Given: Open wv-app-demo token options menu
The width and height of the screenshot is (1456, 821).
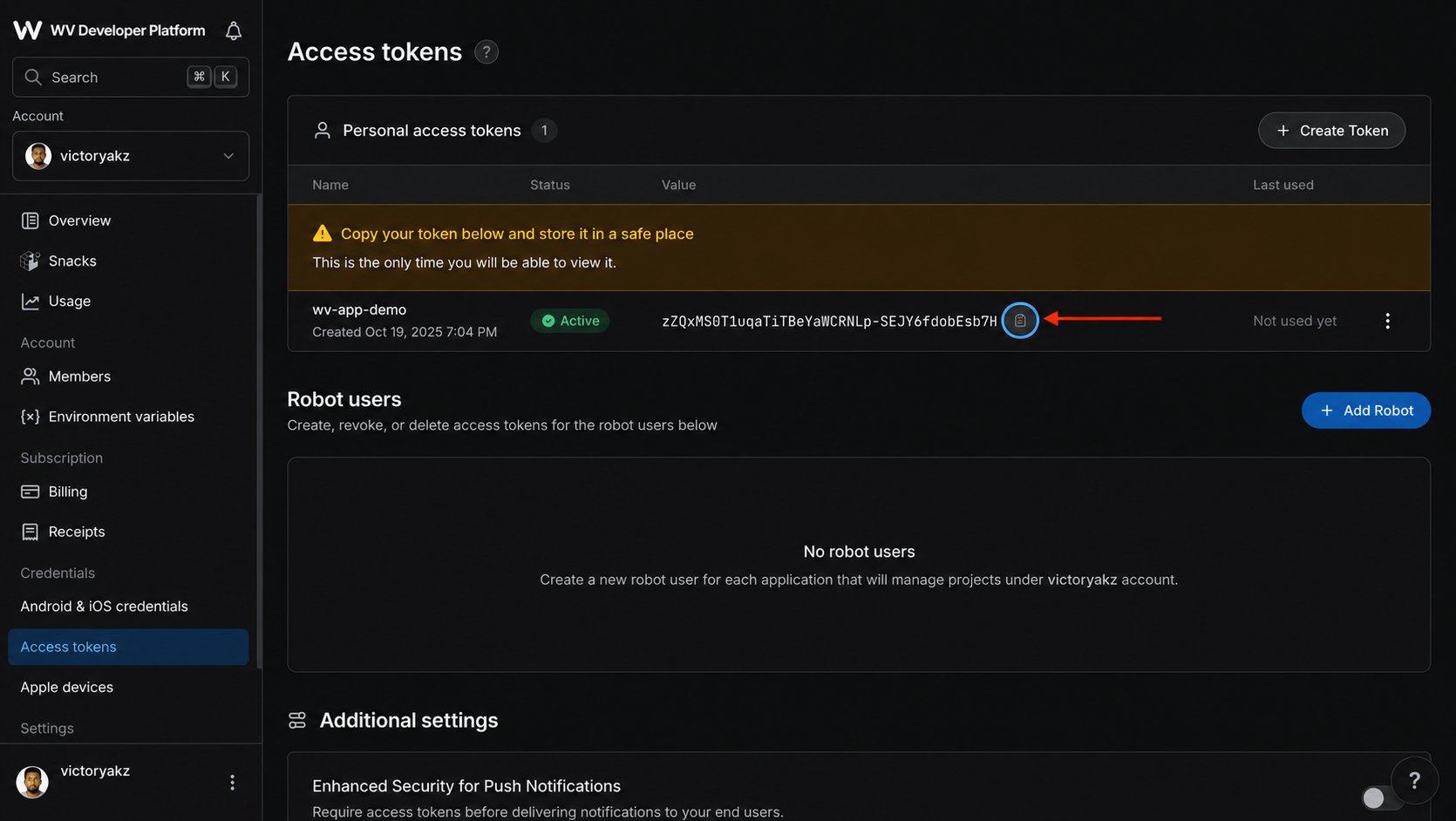Looking at the screenshot, I should (x=1387, y=321).
